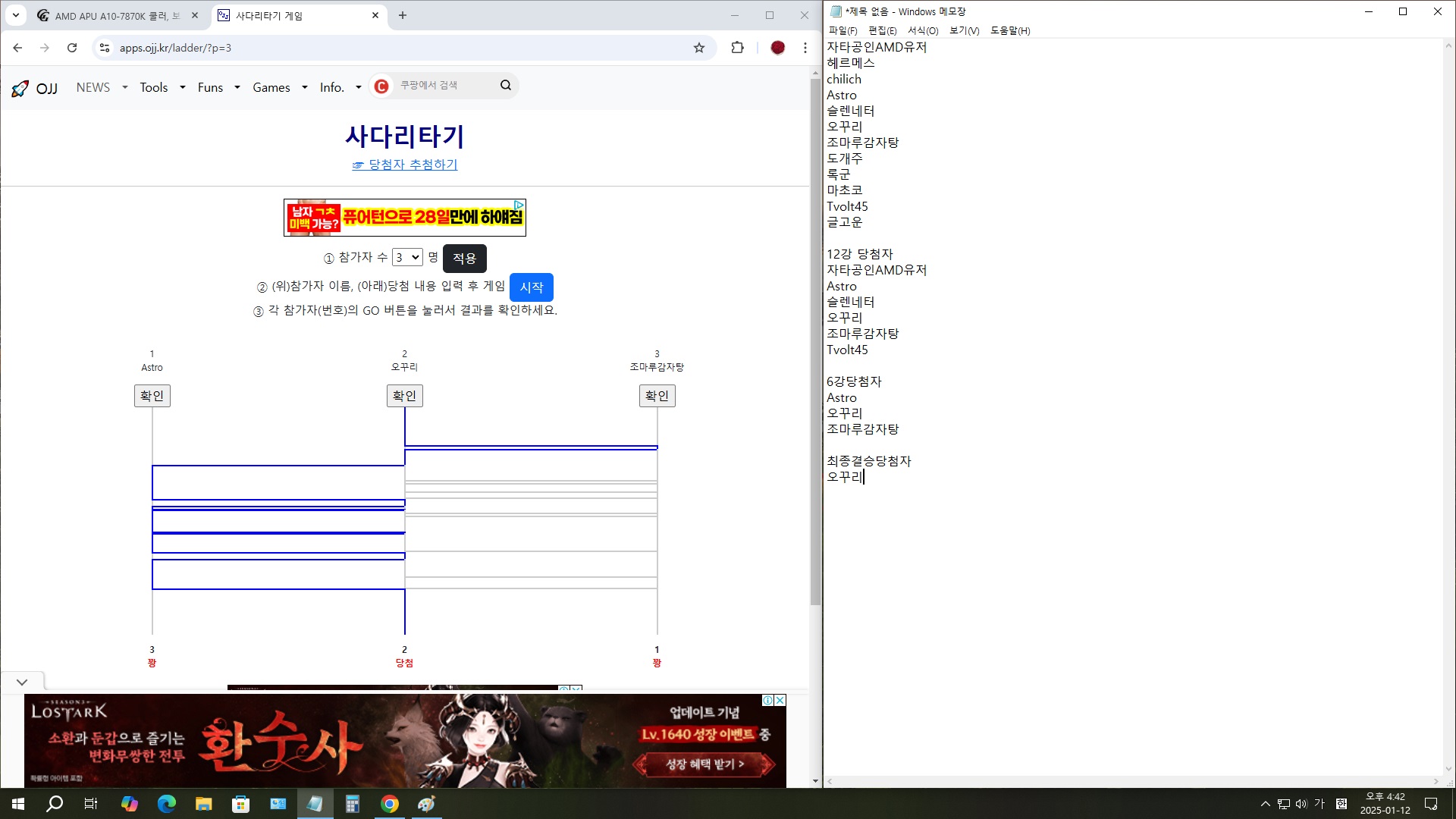Click the address bar URL
The height and width of the screenshot is (819, 1456).
[x=175, y=48]
